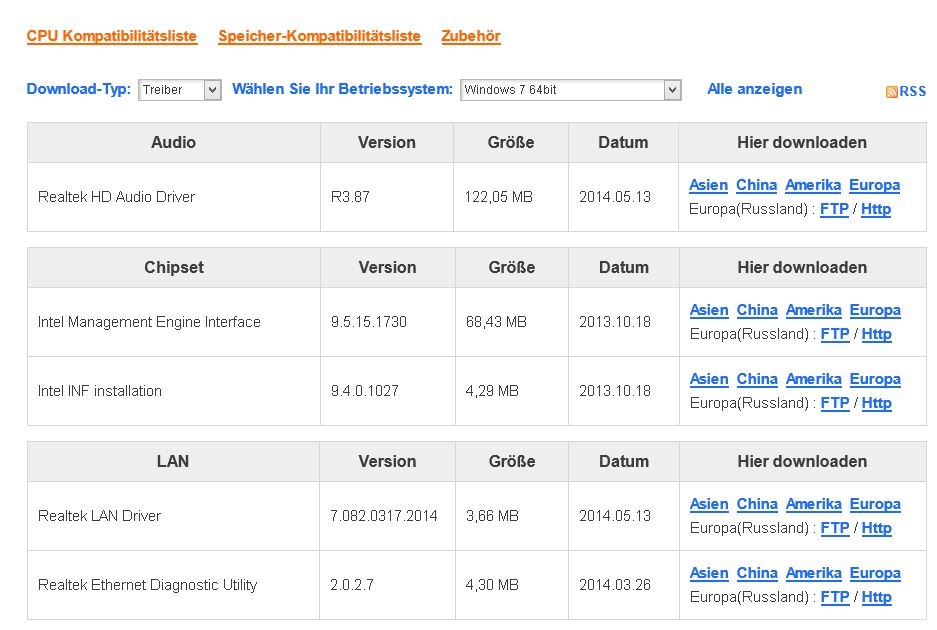Get Intel INF installation via FTP
937x630 pixels.
(835, 403)
